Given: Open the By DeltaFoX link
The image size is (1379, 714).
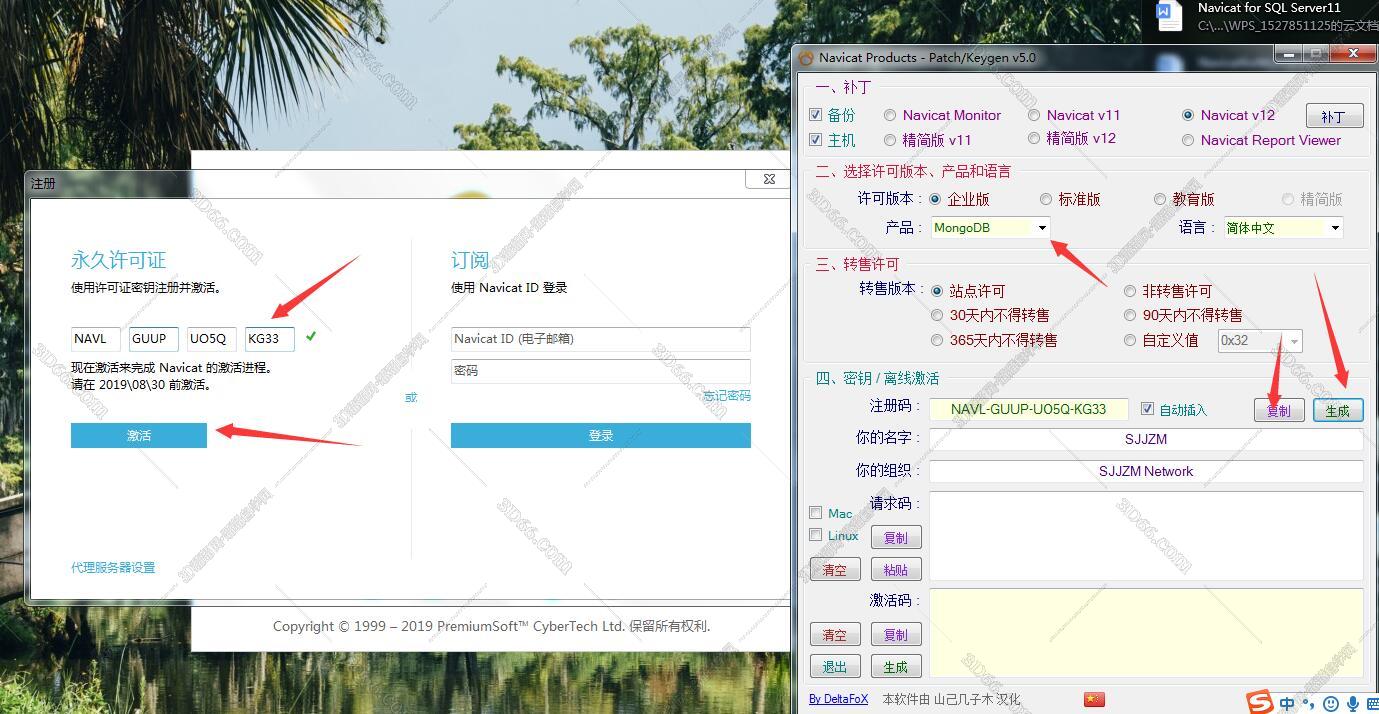Looking at the screenshot, I should (838, 699).
